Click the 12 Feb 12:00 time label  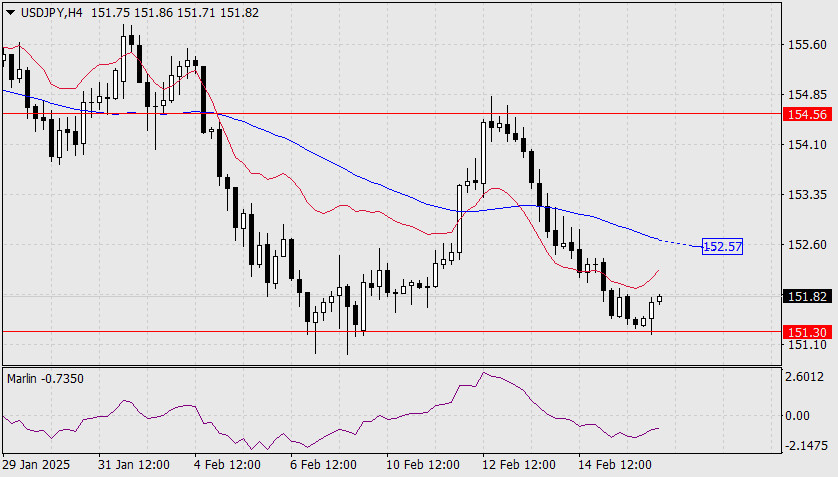click(x=519, y=465)
